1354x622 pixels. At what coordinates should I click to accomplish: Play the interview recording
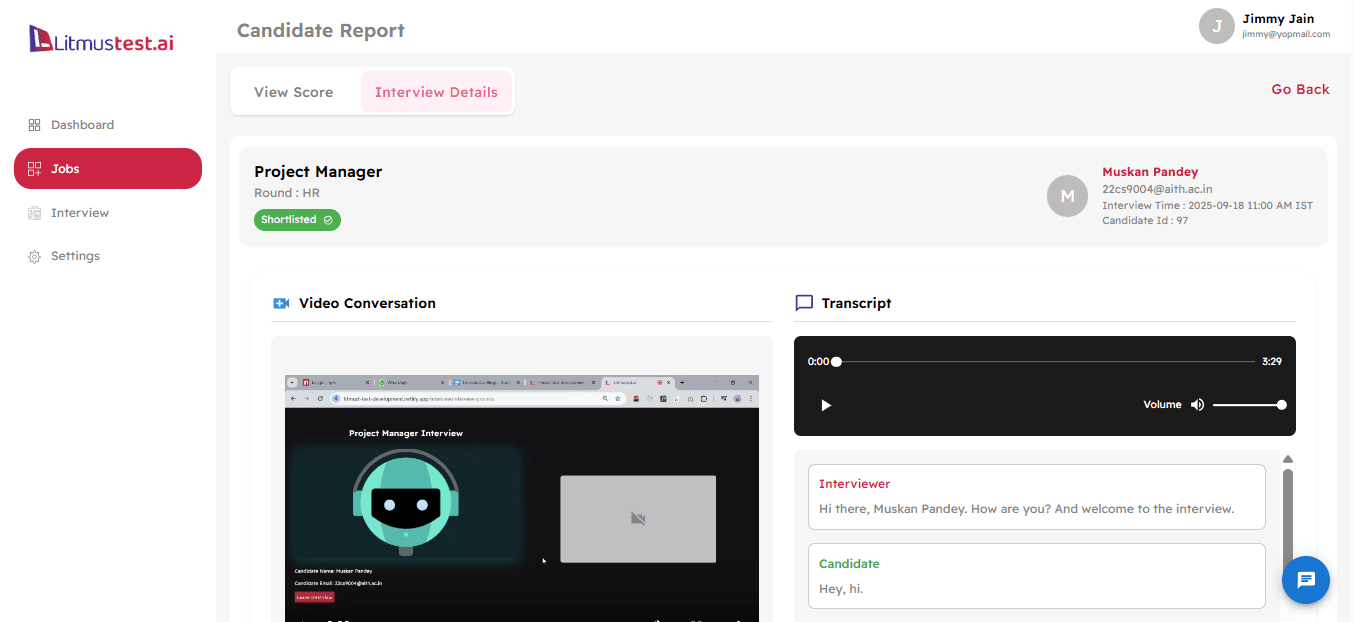coord(825,405)
